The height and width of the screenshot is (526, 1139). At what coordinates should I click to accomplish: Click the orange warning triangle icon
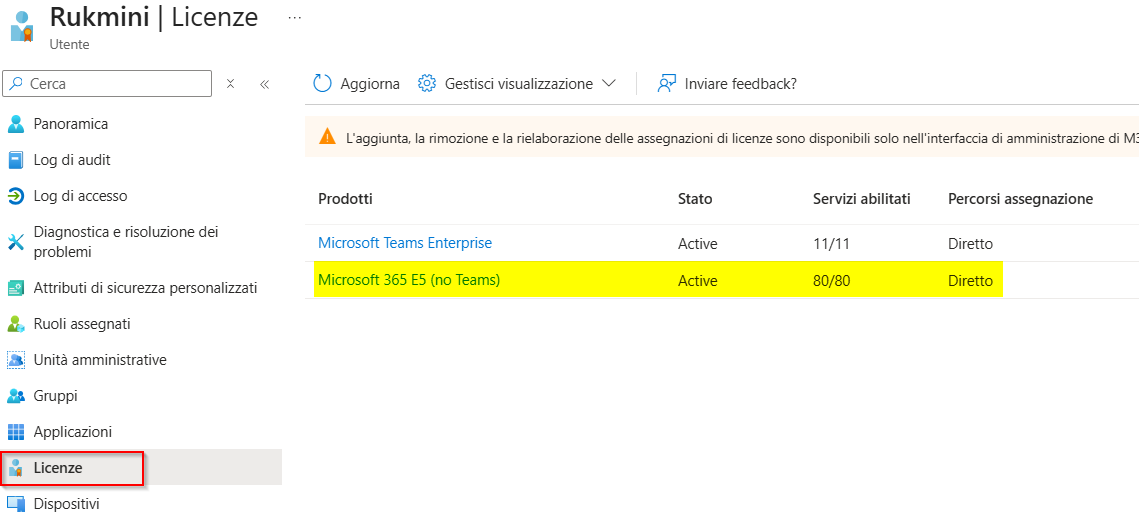[327, 137]
